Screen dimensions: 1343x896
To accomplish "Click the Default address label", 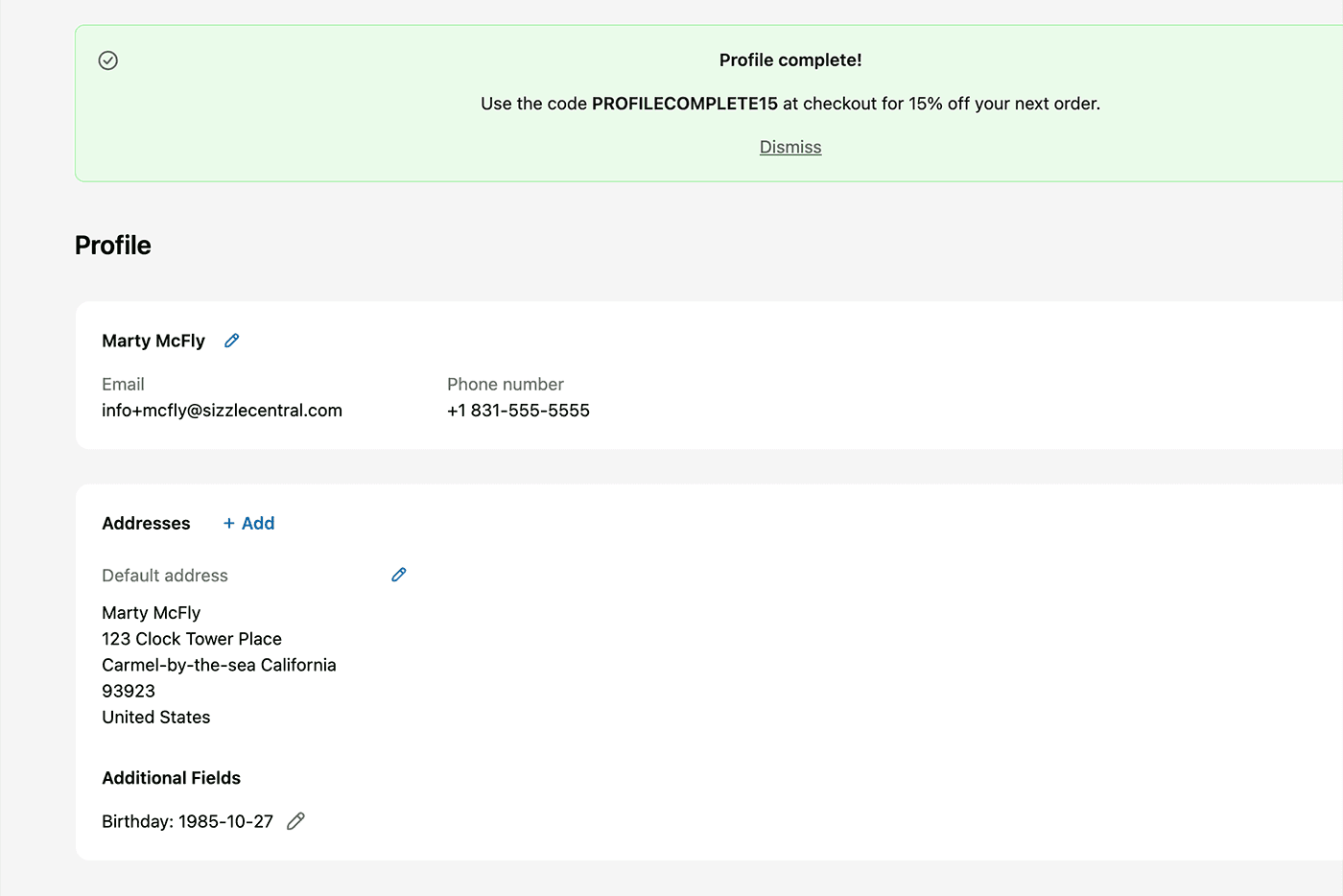I will tap(165, 576).
